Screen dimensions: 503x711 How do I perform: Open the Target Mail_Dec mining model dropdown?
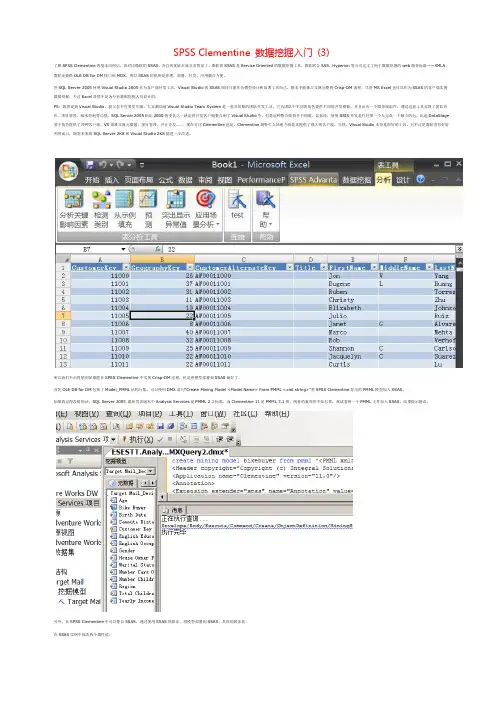(x=151, y=472)
